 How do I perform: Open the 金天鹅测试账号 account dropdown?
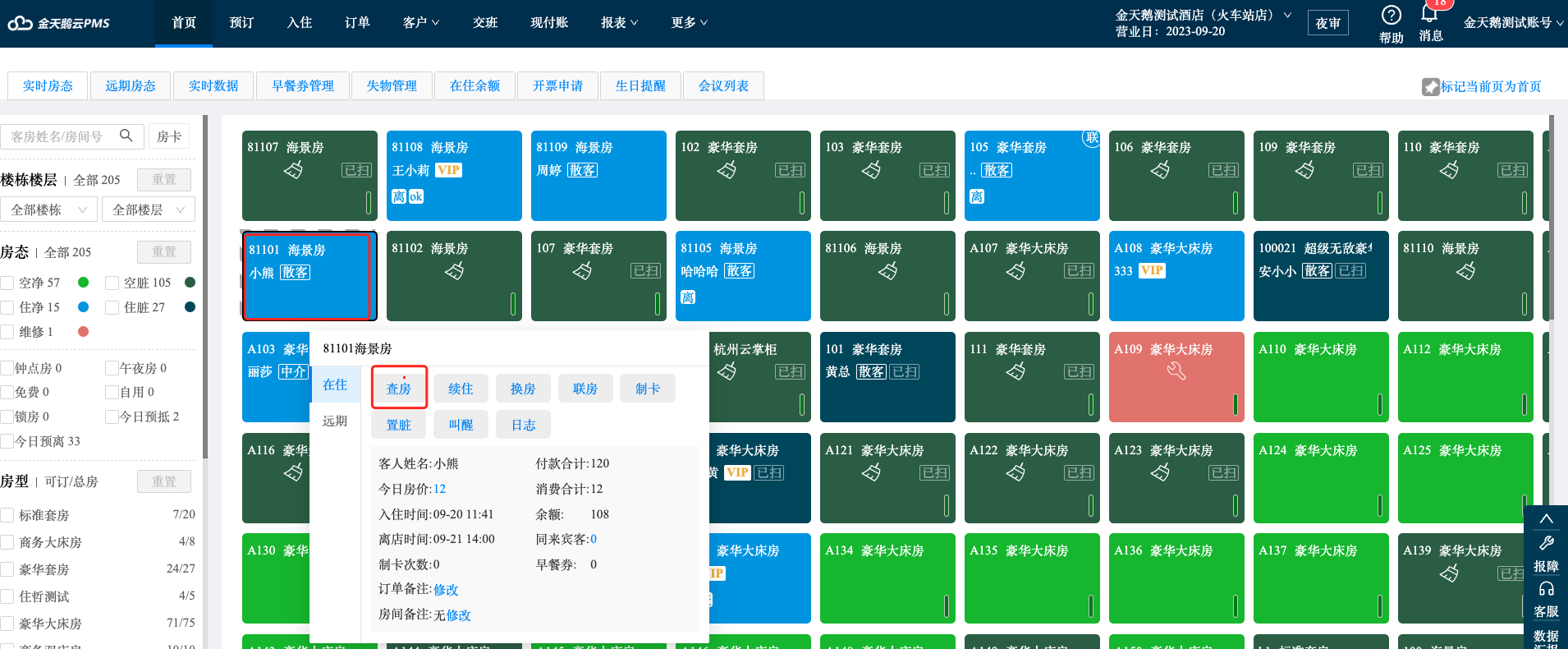tap(1513, 23)
